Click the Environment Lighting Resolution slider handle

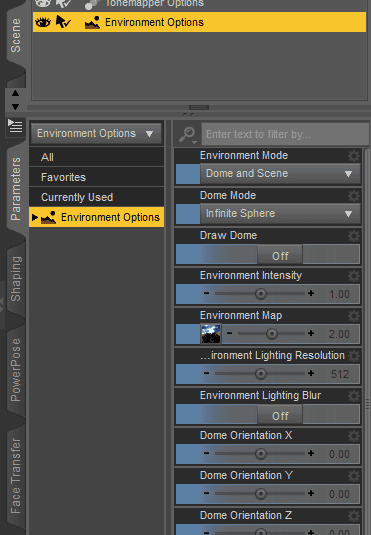(x=261, y=374)
